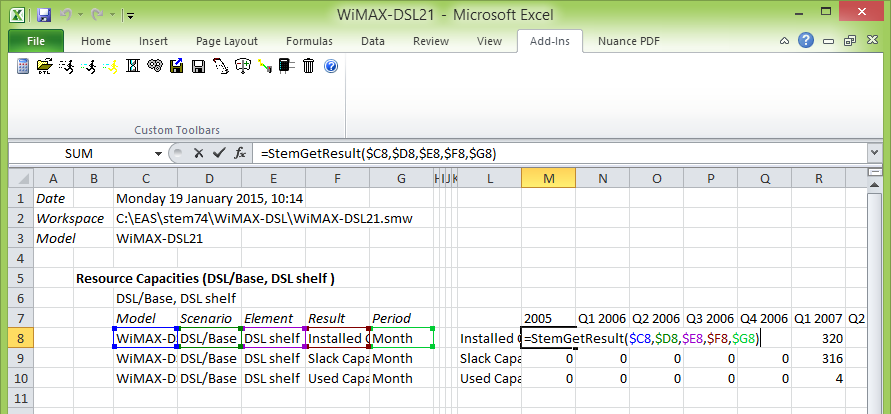Select all cells with the corner button
Viewport: 891px width, 414px height.
(x=21, y=179)
